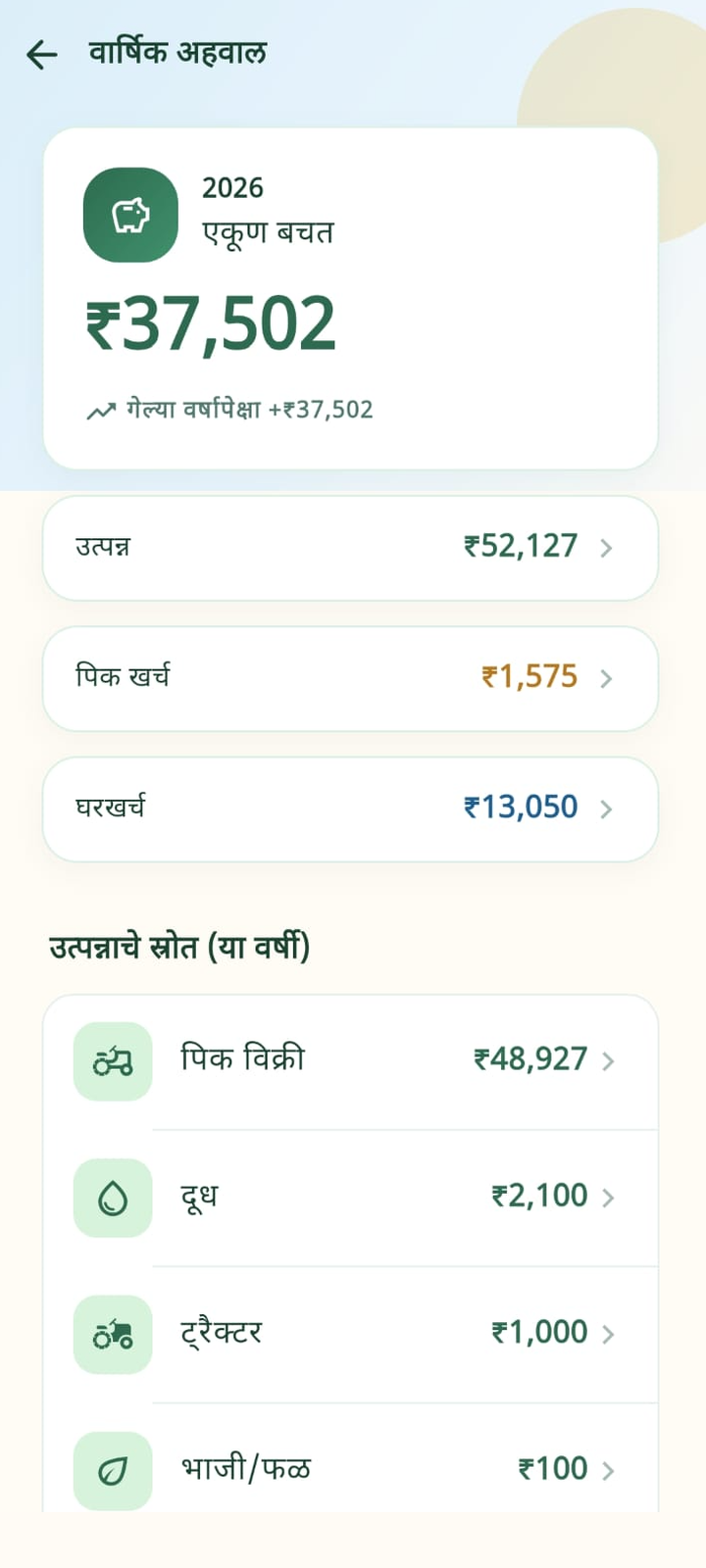
Task: Tap the पिक विक्री harvester icon
Action: (113, 1061)
